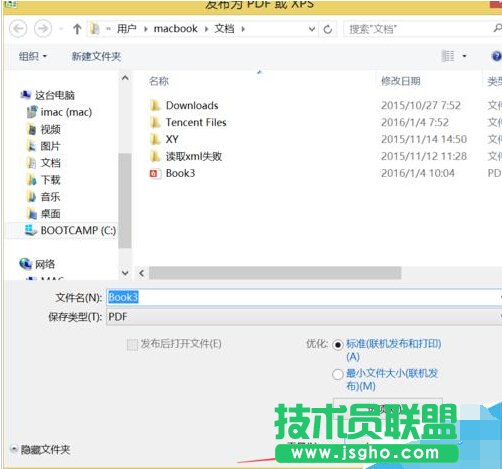
Task: Click the 文件名 input field
Action: click(x=303, y=297)
